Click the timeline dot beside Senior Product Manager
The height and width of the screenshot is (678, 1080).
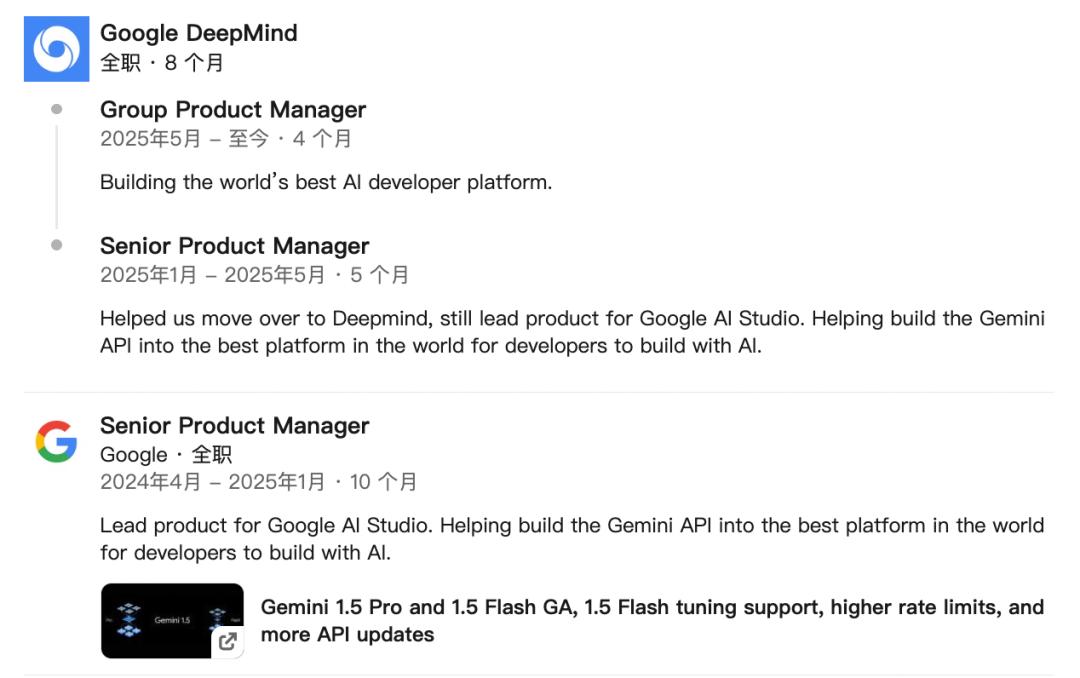pos(56,245)
